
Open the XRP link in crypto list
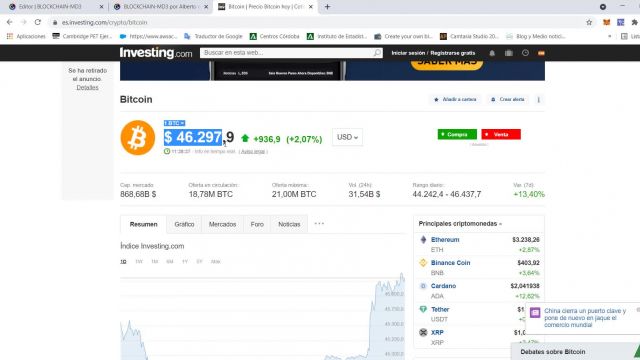[x=437, y=333]
